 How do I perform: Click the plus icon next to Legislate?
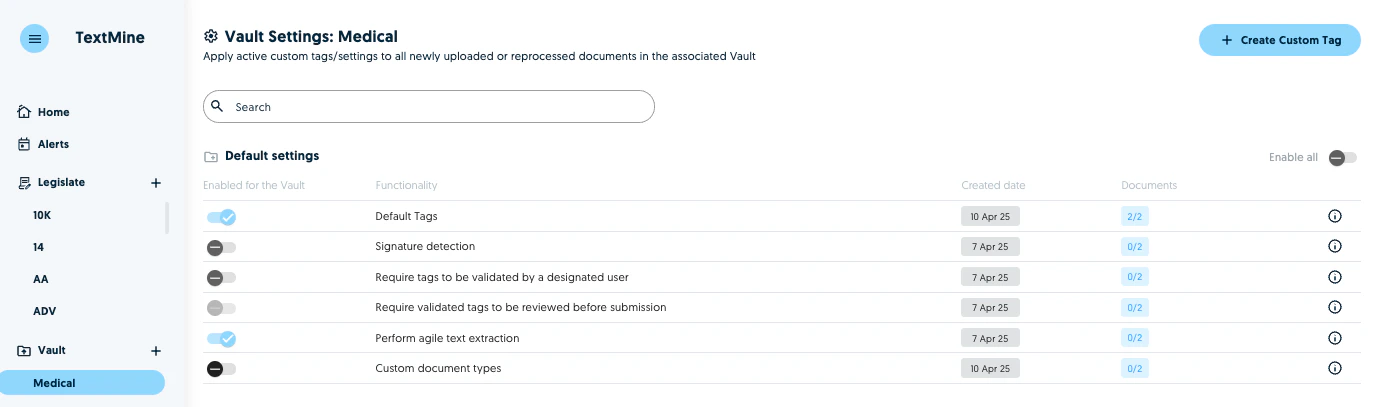156,183
